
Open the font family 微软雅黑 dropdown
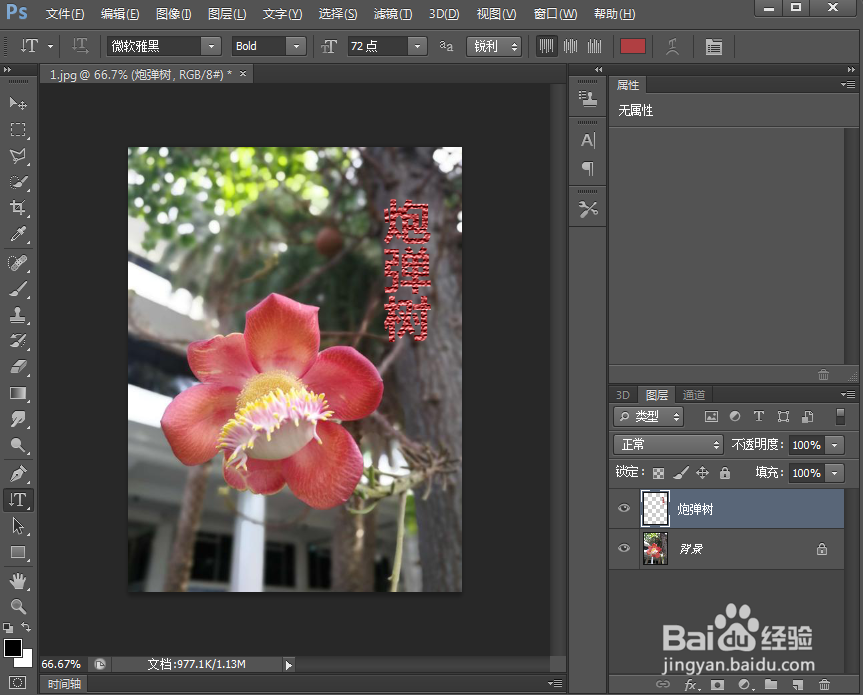tap(211, 47)
